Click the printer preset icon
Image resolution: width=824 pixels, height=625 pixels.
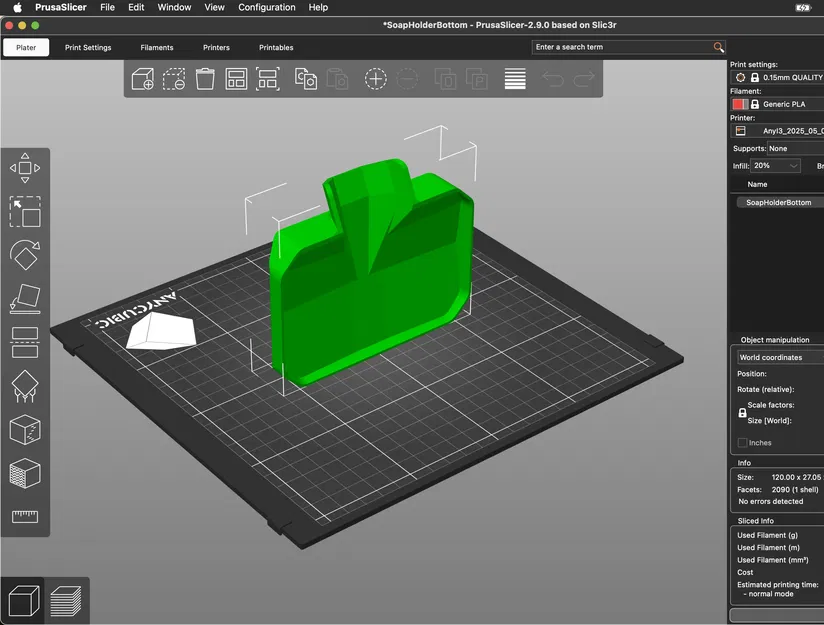coord(740,130)
